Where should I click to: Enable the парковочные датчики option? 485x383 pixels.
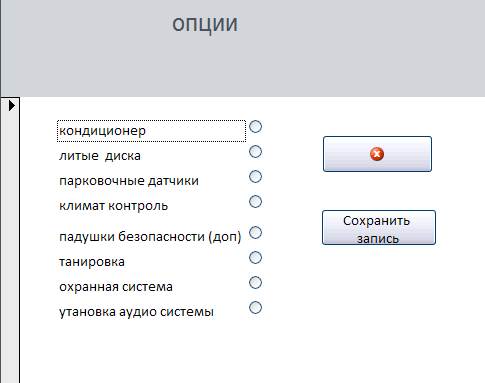click(x=256, y=177)
